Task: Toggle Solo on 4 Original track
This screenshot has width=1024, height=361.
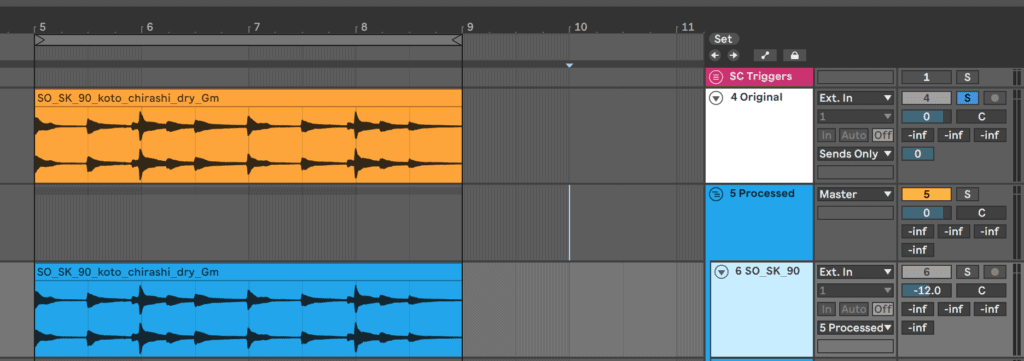Action: (967, 98)
